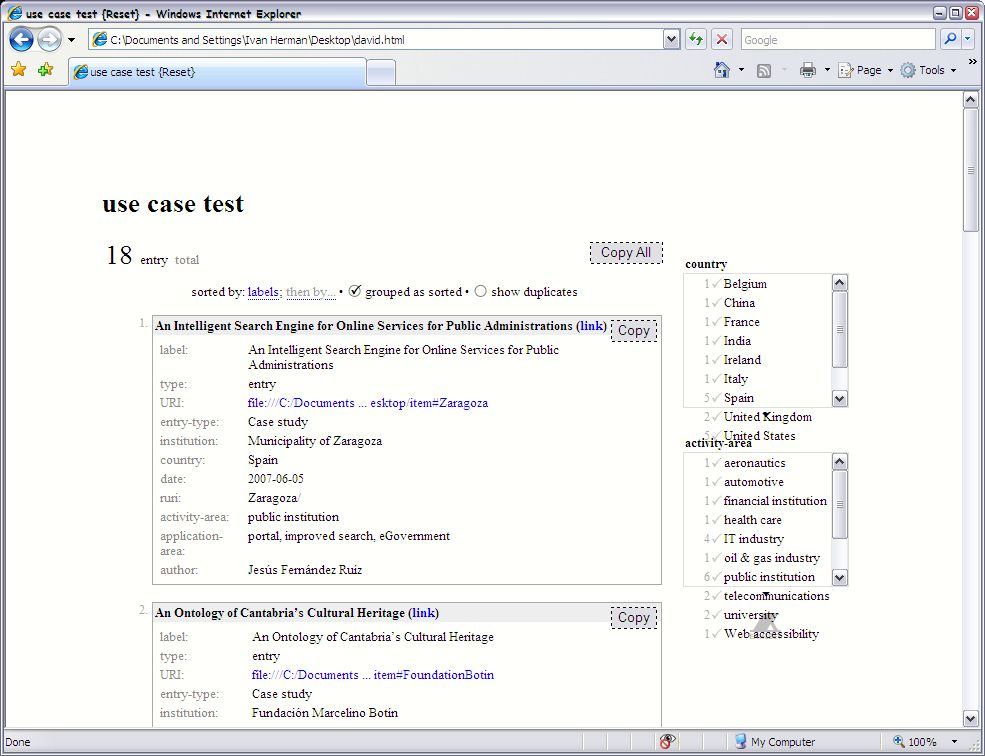This screenshot has height=756, width=985.
Task: Click the Google search magnifier icon
Action: coord(950,40)
